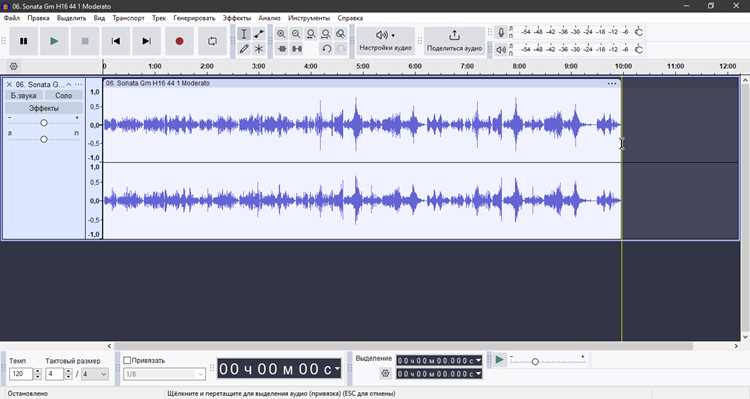Click the Pause button in transport toolbar
This screenshot has width=750, height=399.
tap(23, 41)
